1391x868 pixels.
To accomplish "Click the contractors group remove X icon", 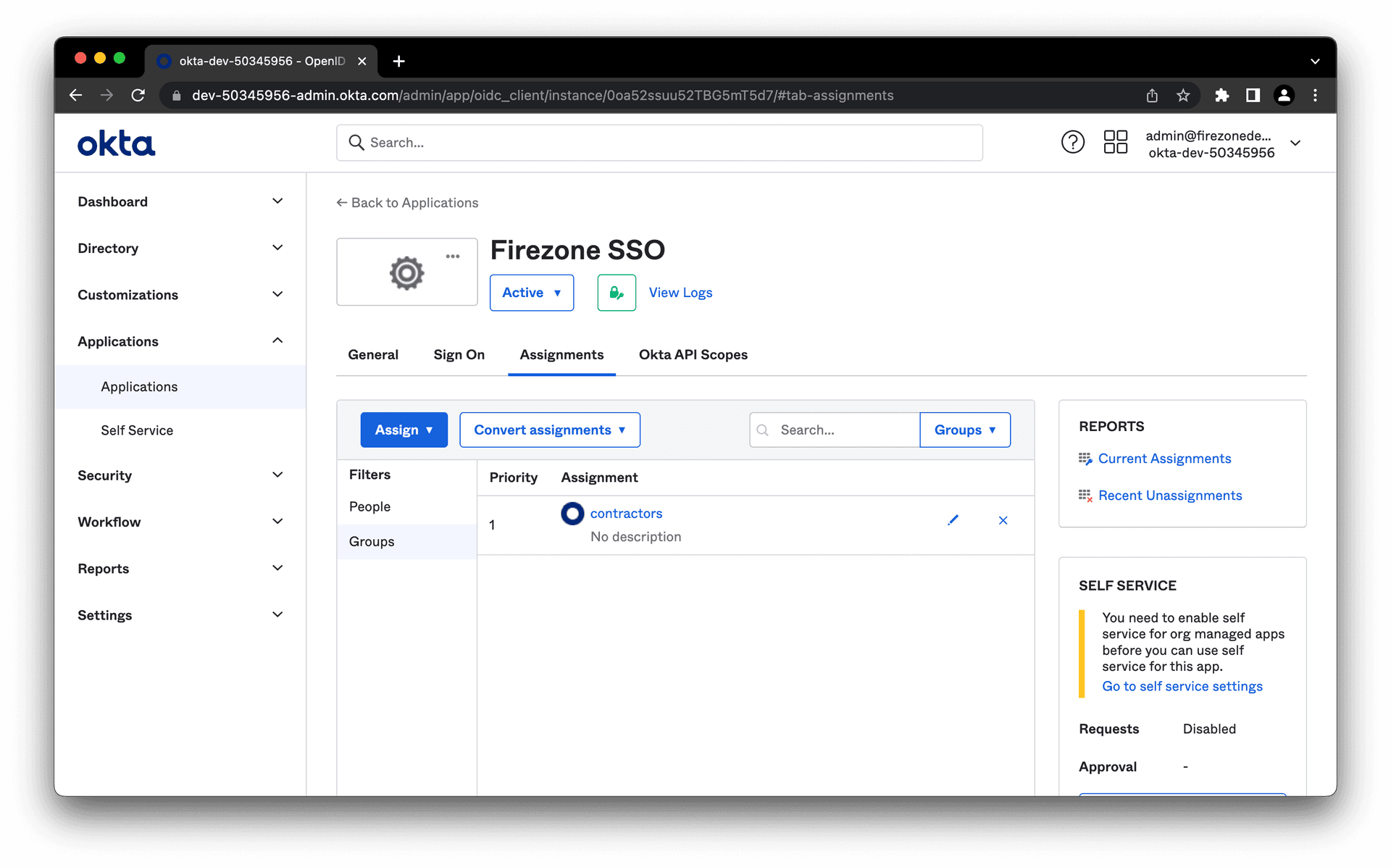I will click(1002, 520).
